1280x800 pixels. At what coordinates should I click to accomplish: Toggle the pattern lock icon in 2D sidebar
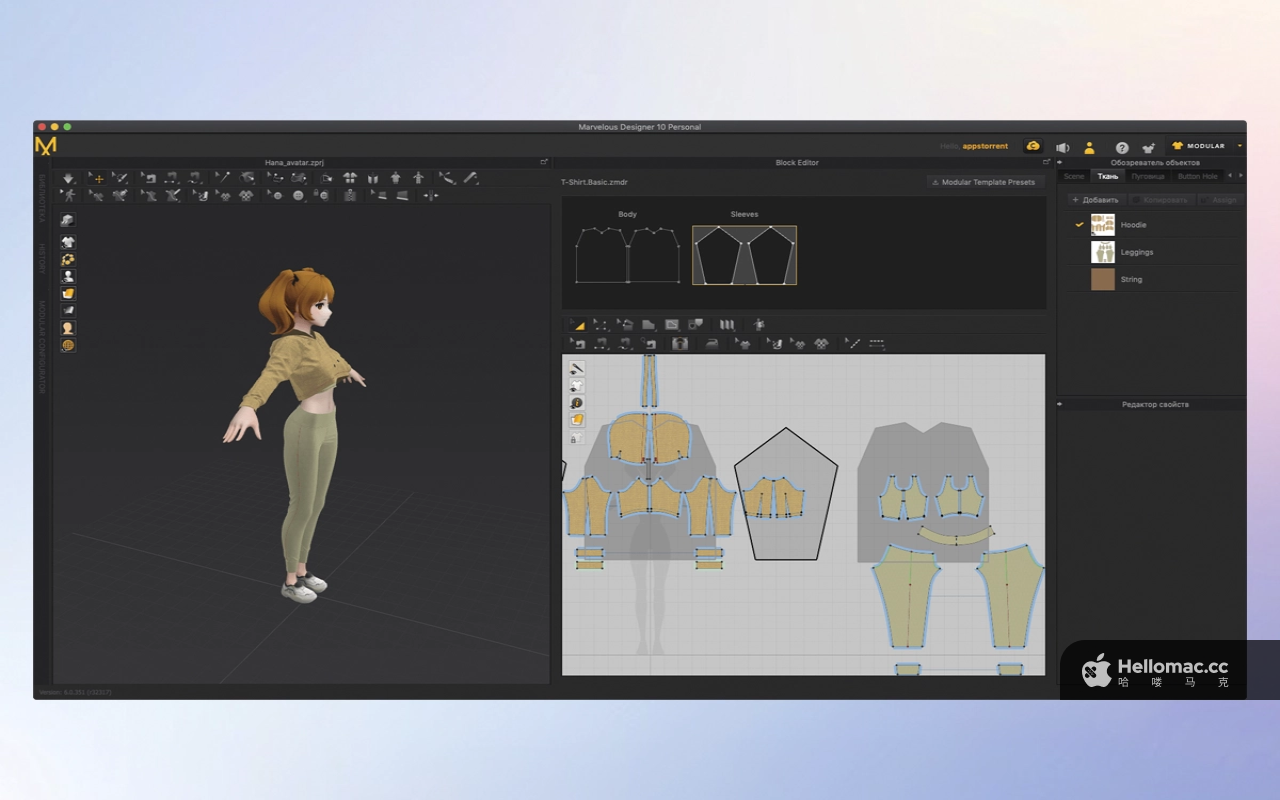pyautogui.click(x=577, y=437)
